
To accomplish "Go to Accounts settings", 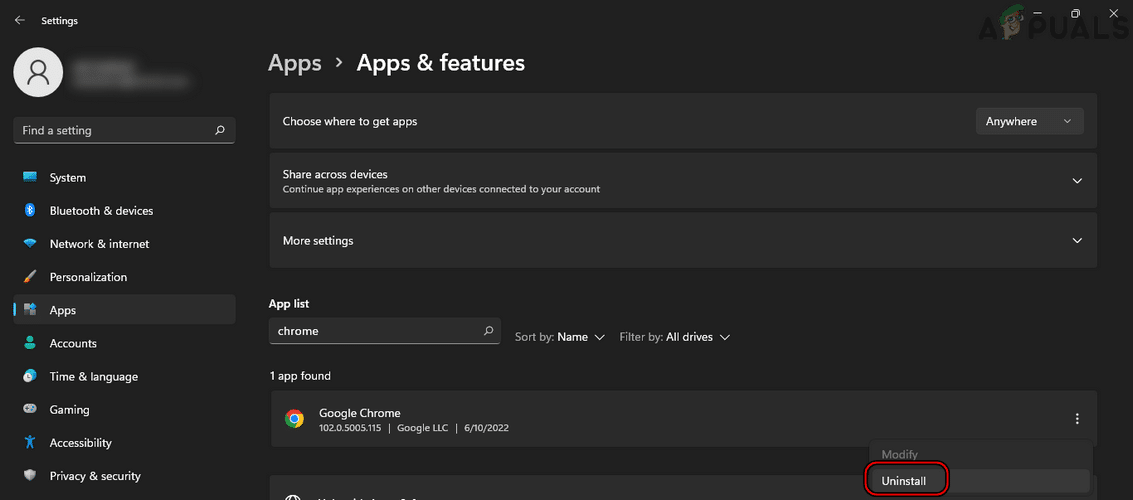I will click(73, 343).
